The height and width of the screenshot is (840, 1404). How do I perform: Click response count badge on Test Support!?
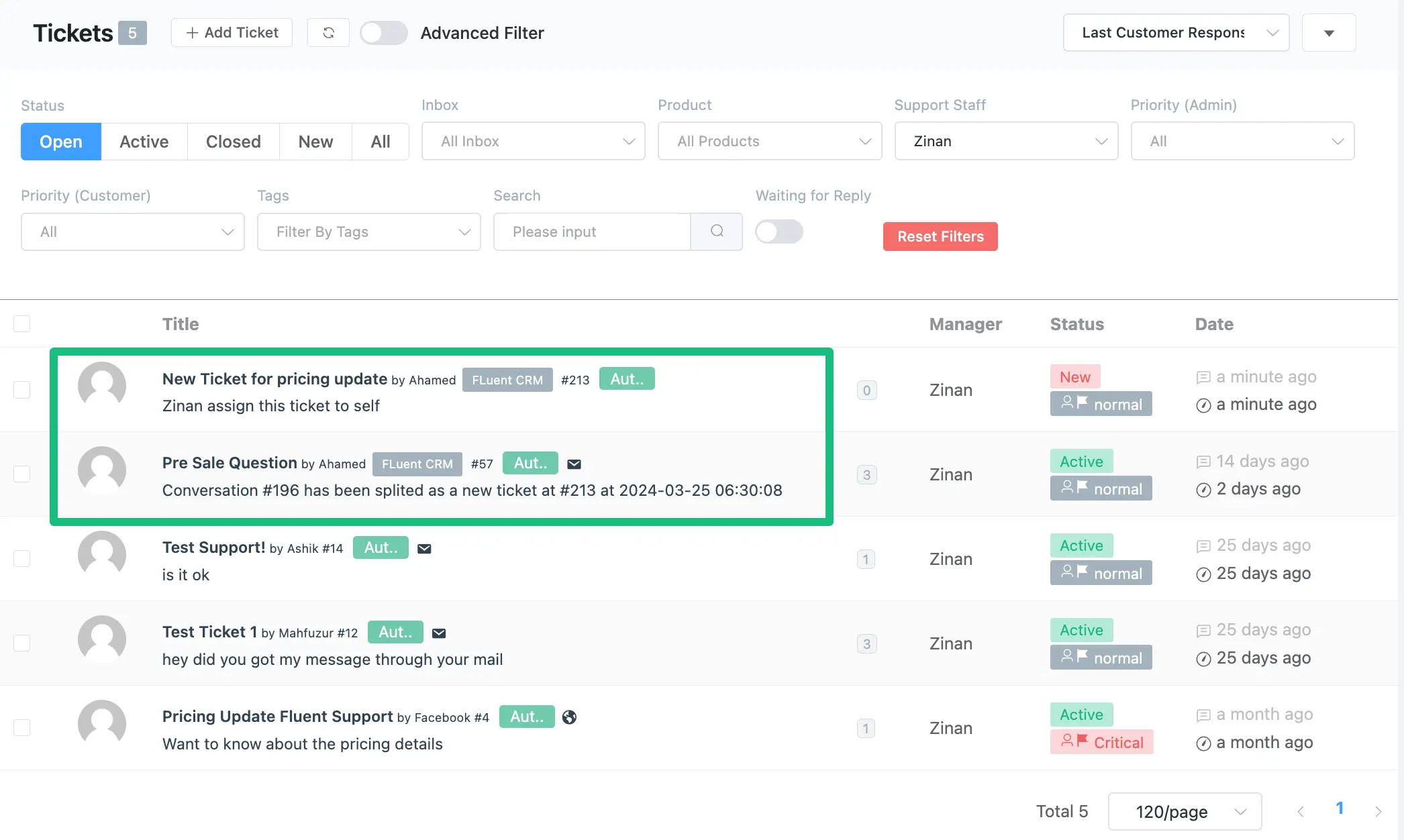866,559
